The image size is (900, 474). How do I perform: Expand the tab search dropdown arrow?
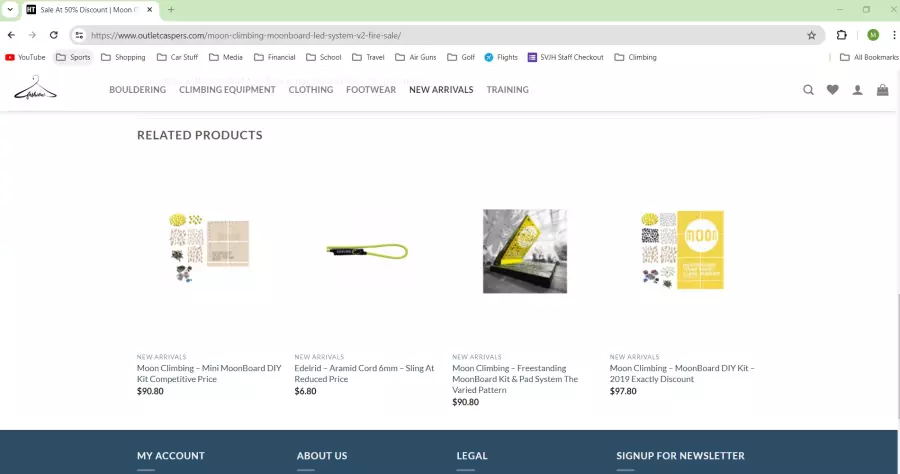(x=10, y=10)
